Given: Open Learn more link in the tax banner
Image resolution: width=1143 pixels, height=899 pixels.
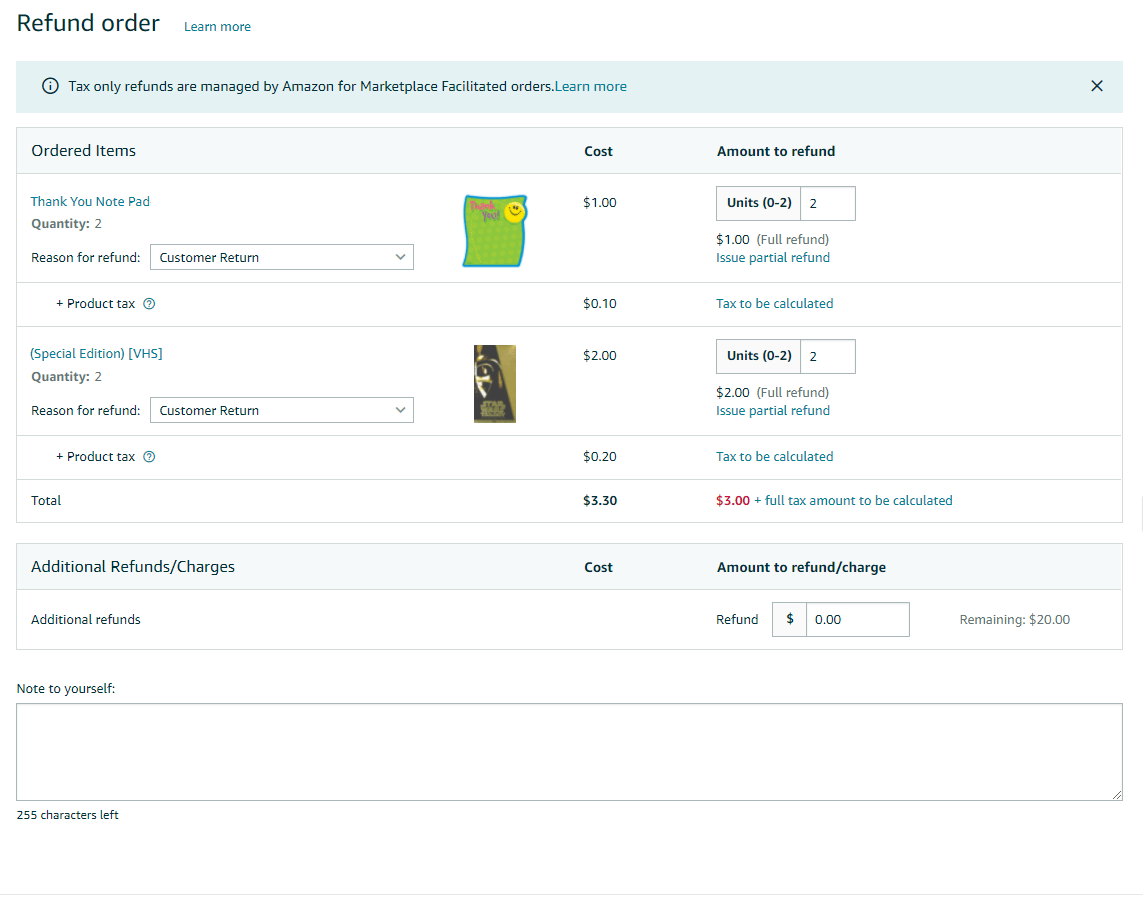Looking at the screenshot, I should 590,87.
